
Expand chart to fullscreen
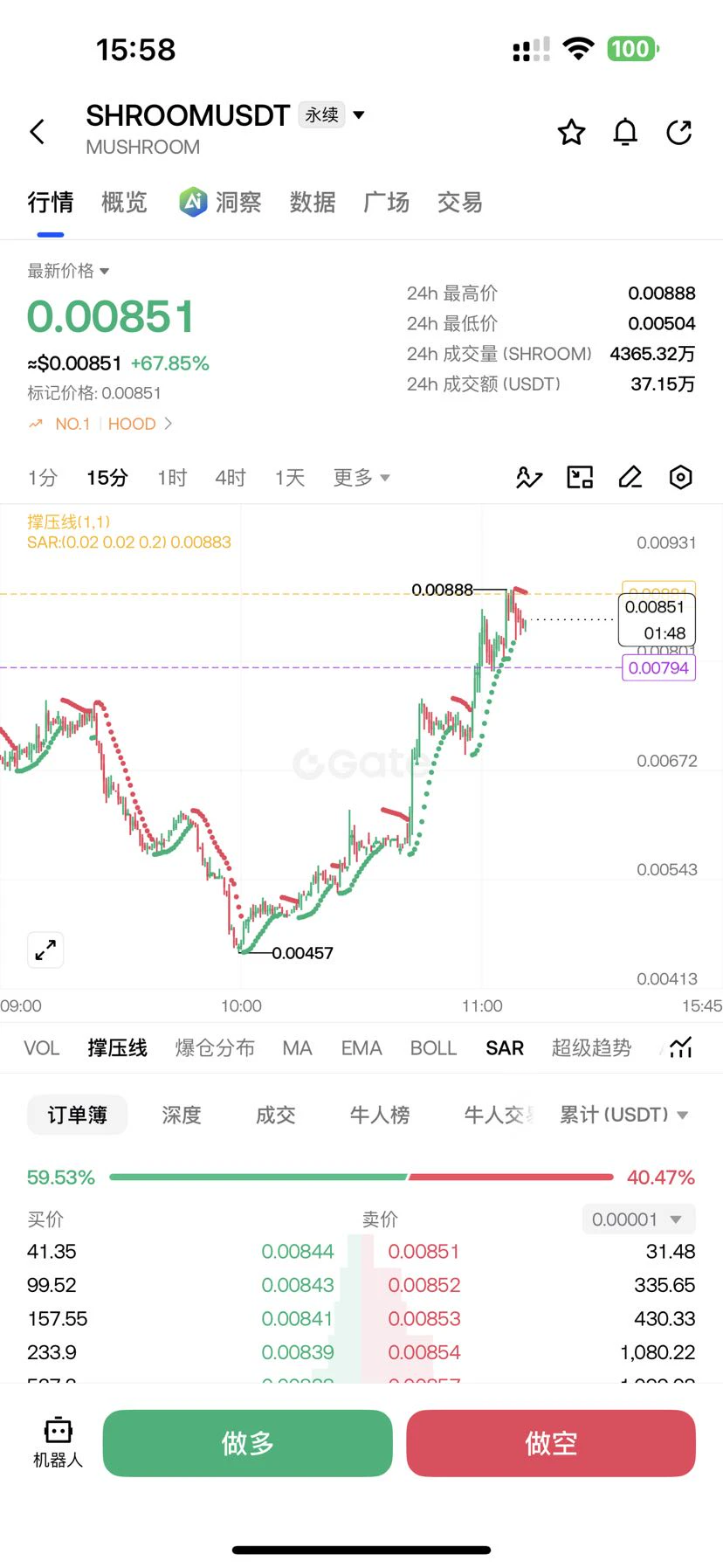45,950
